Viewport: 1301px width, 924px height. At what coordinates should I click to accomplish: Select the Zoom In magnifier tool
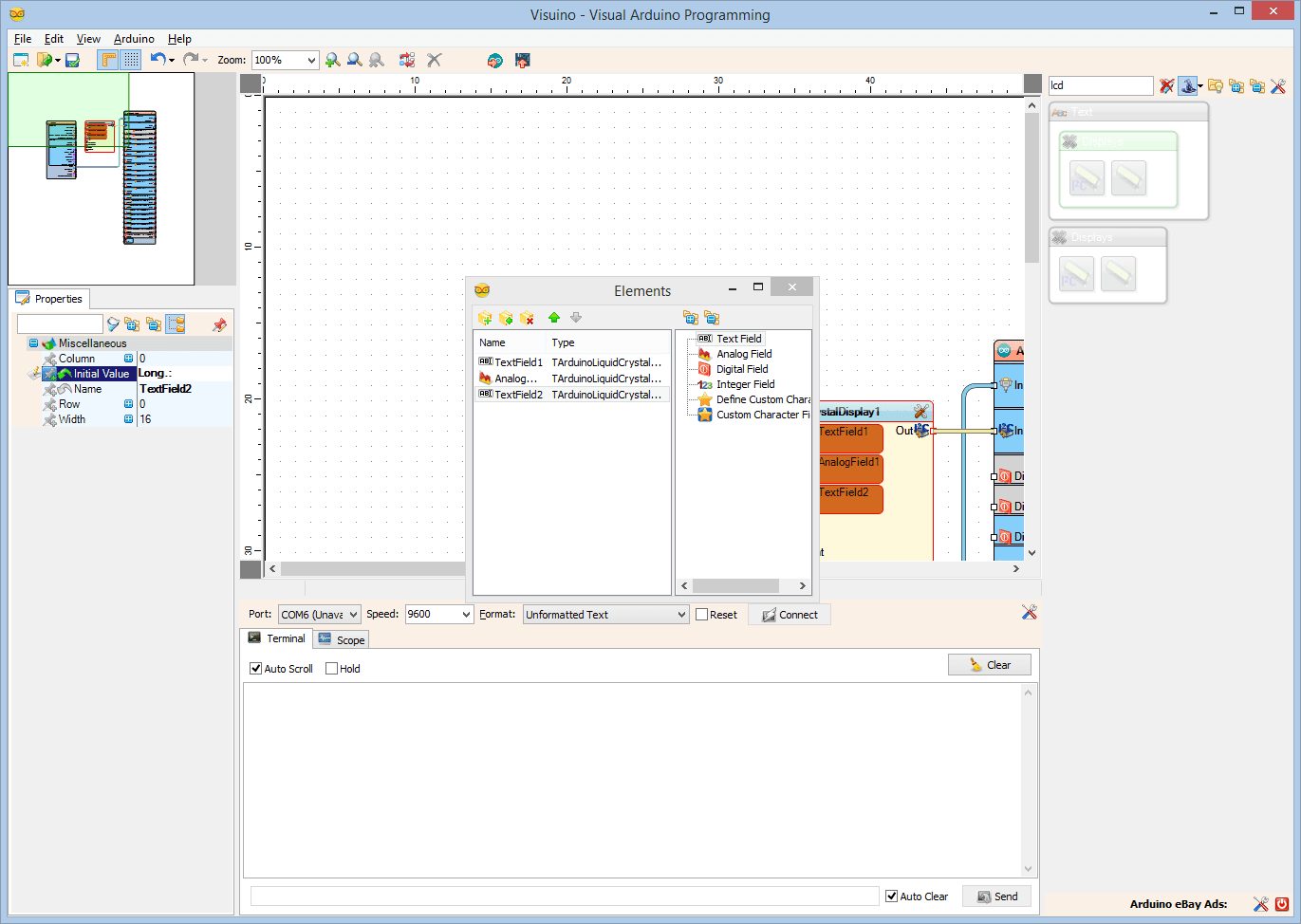[x=333, y=60]
